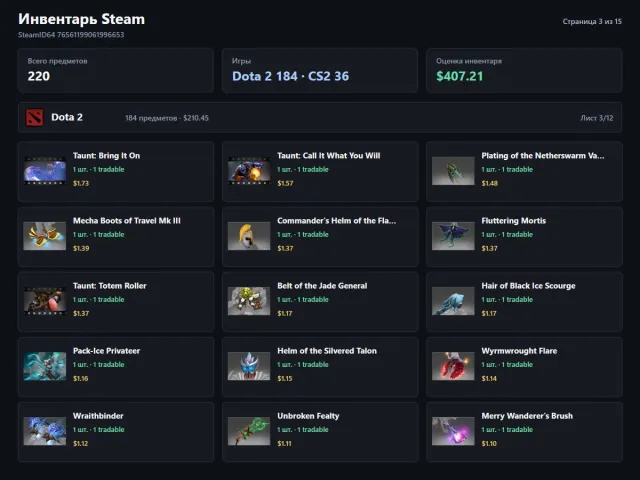Click the Wraithbinder title

pyautogui.click(x=98, y=416)
